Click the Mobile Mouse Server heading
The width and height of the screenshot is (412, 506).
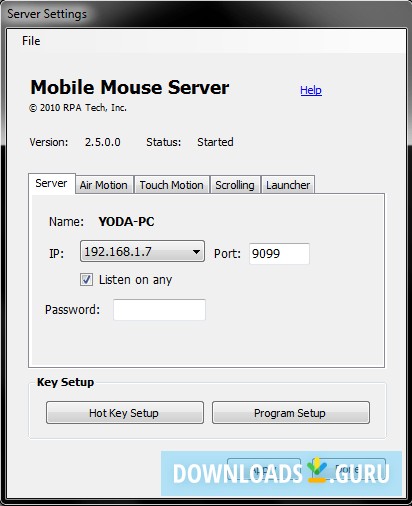point(130,87)
